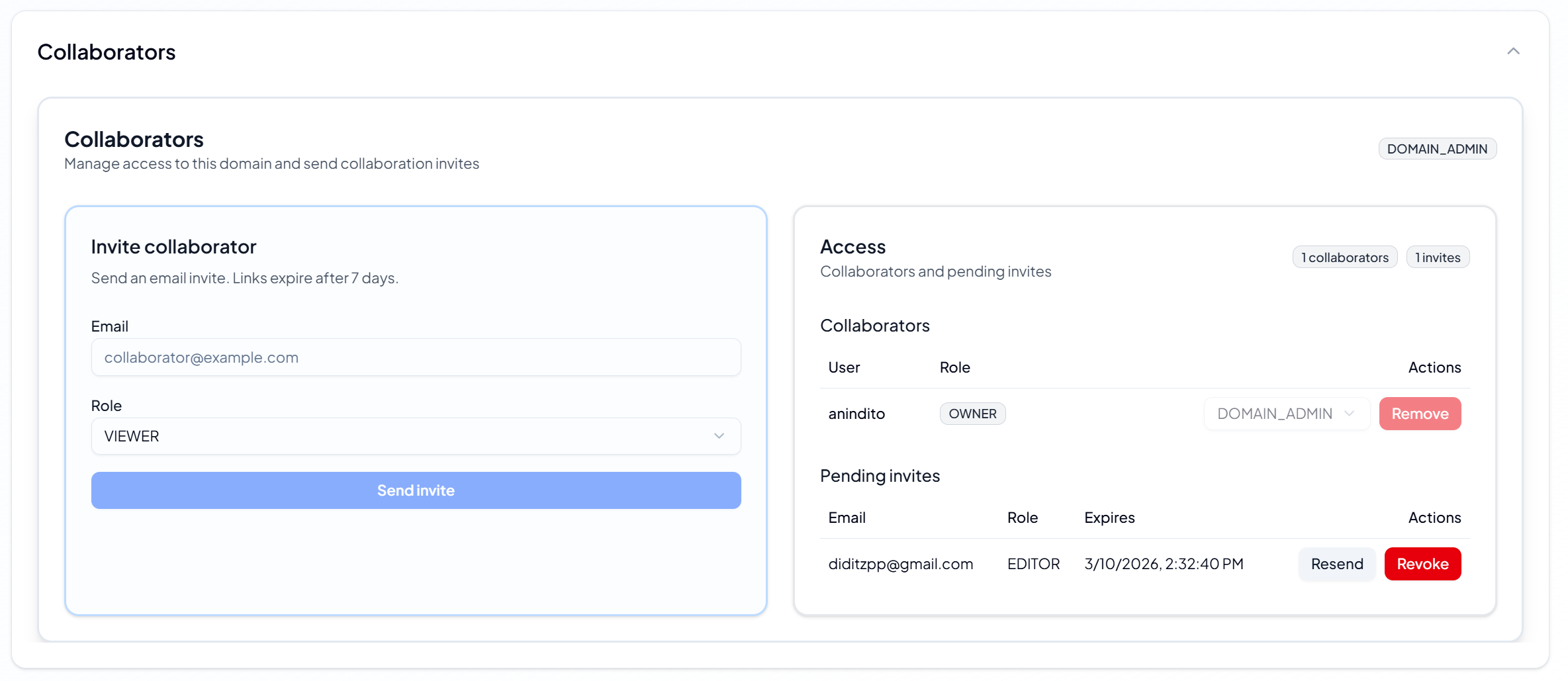Click the Email column header in Pending invites
The width and height of the screenshot is (1568, 681).
847,518
